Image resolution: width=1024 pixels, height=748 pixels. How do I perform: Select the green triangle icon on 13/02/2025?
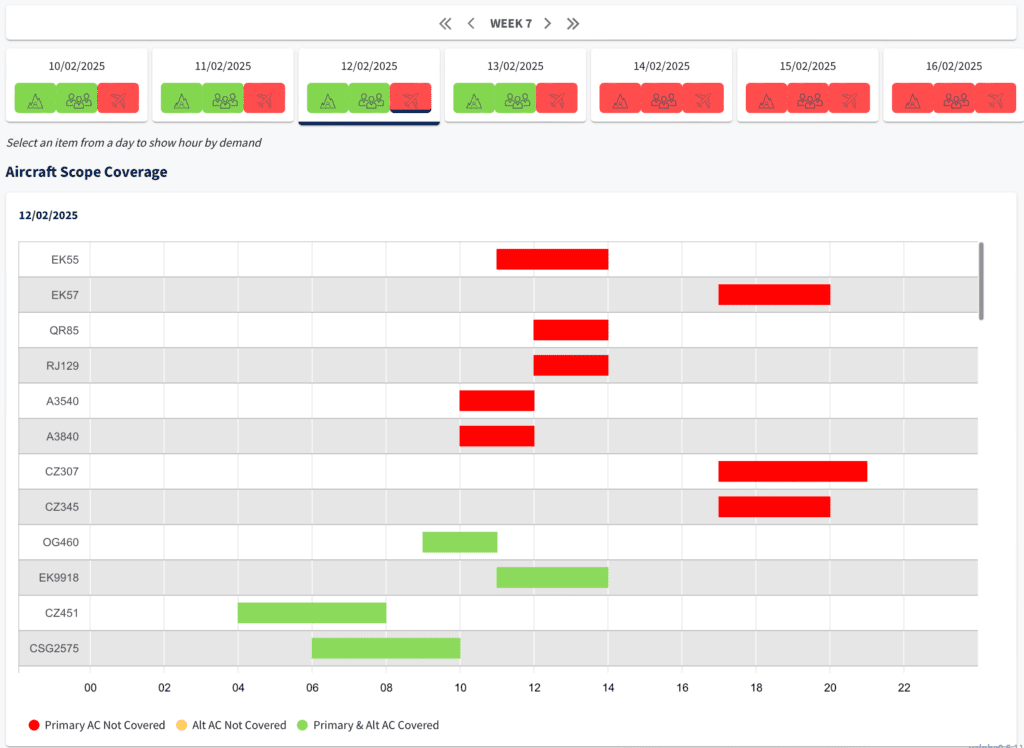coord(474,98)
